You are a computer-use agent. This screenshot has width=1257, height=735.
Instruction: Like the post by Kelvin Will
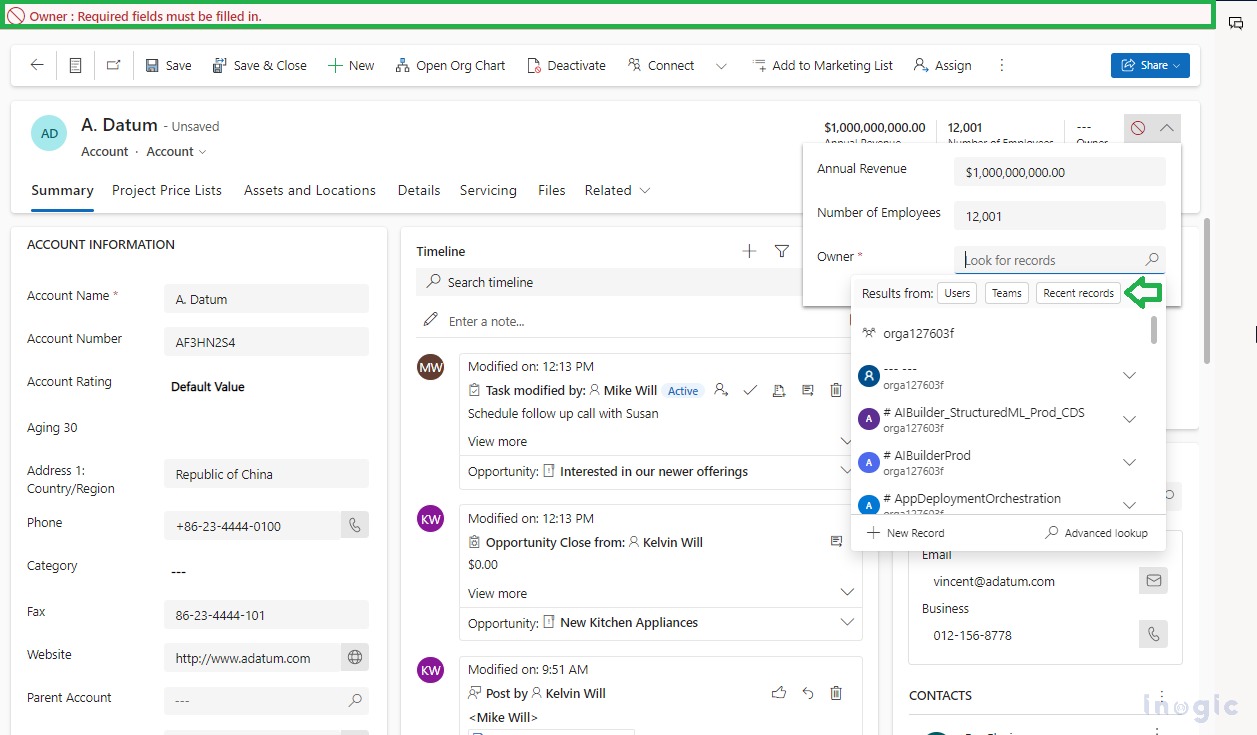tap(779, 692)
